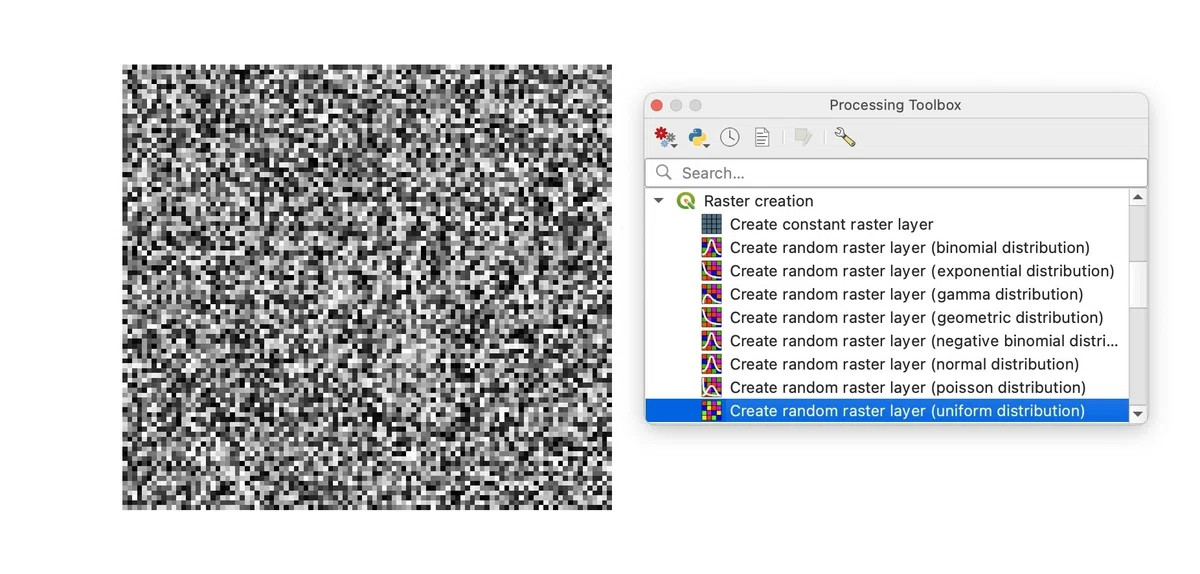
Task: Click the negative binomial algorithm icon
Action: click(711, 341)
